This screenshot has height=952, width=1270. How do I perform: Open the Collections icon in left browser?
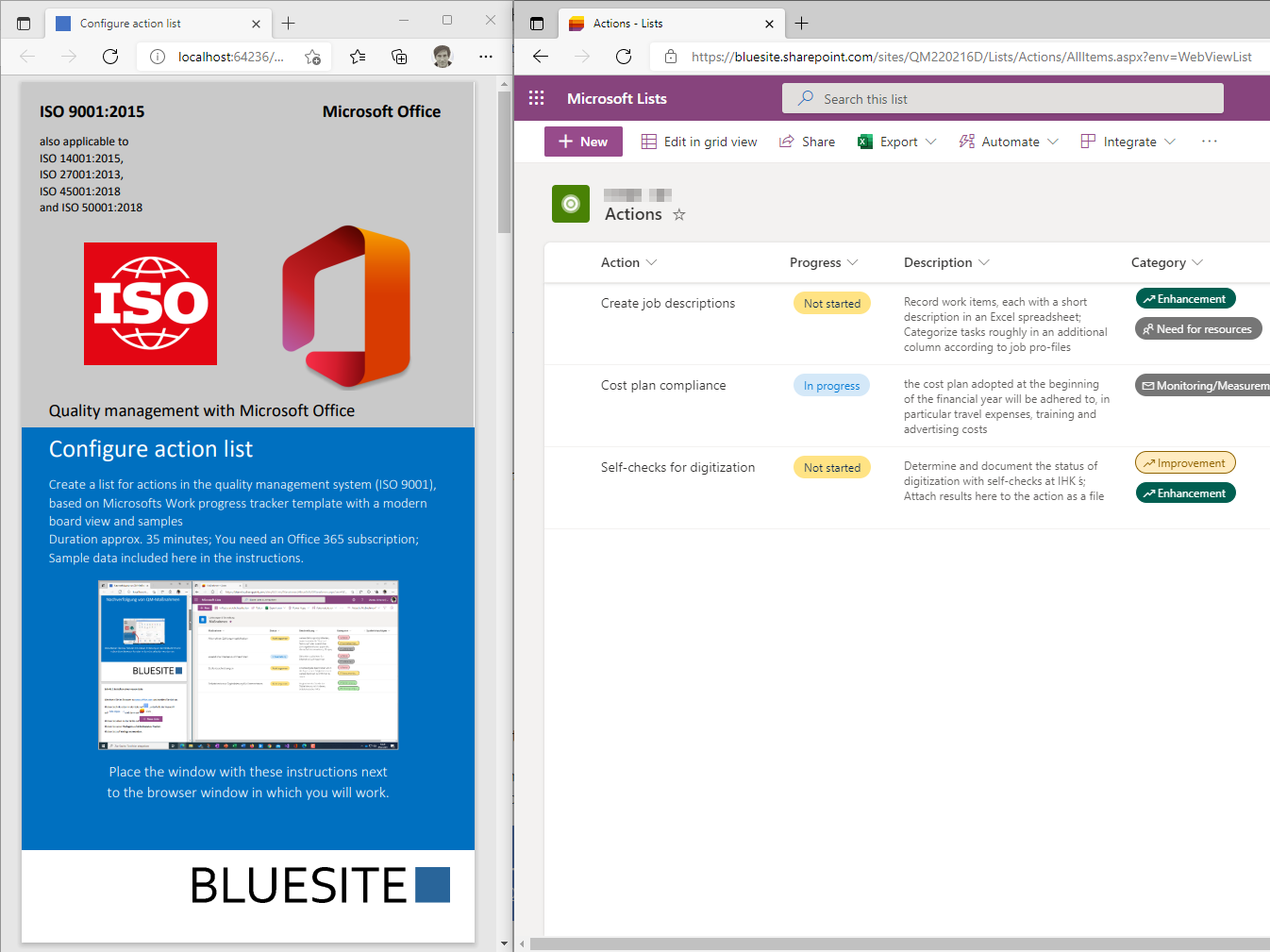click(x=399, y=57)
